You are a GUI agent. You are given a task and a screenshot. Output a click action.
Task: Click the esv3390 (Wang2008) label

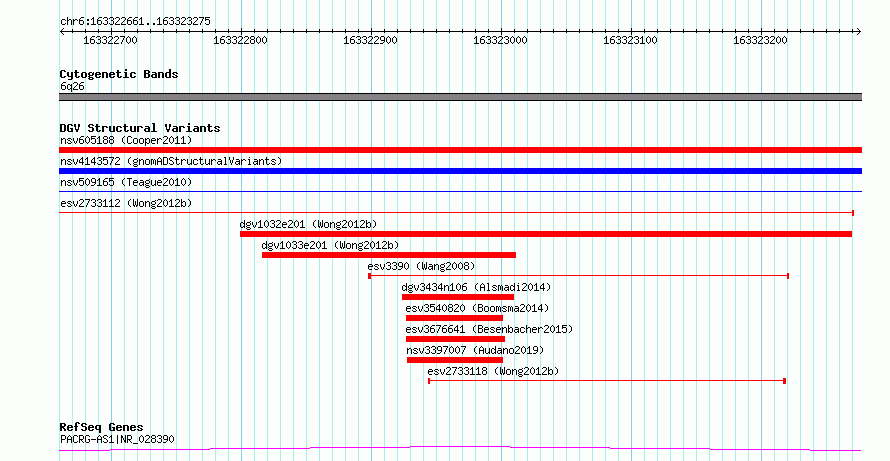(421, 266)
